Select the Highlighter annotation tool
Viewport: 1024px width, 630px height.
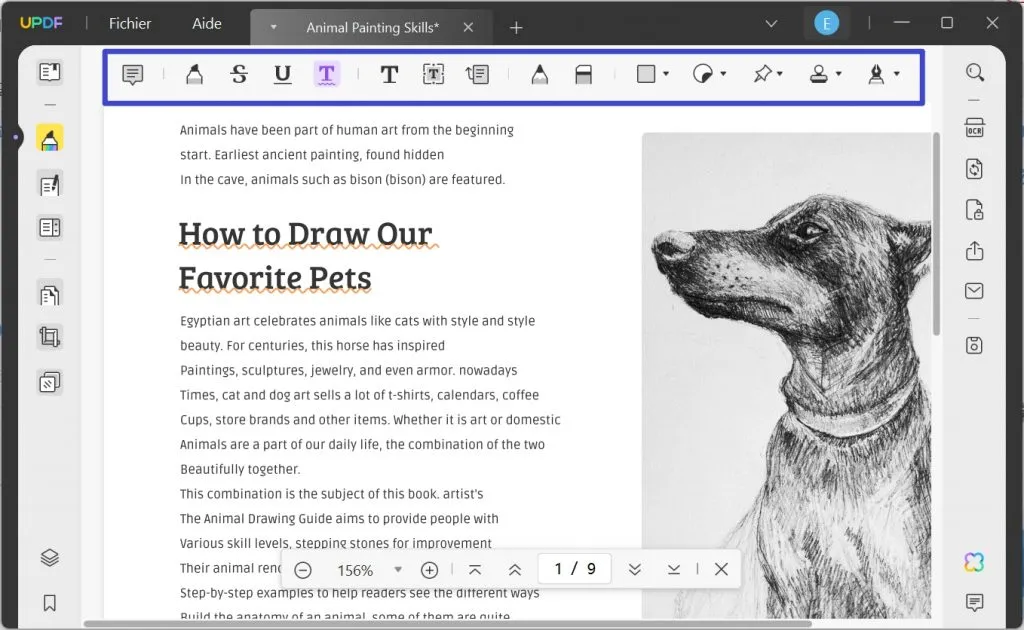pyautogui.click(x=193, y=73)
